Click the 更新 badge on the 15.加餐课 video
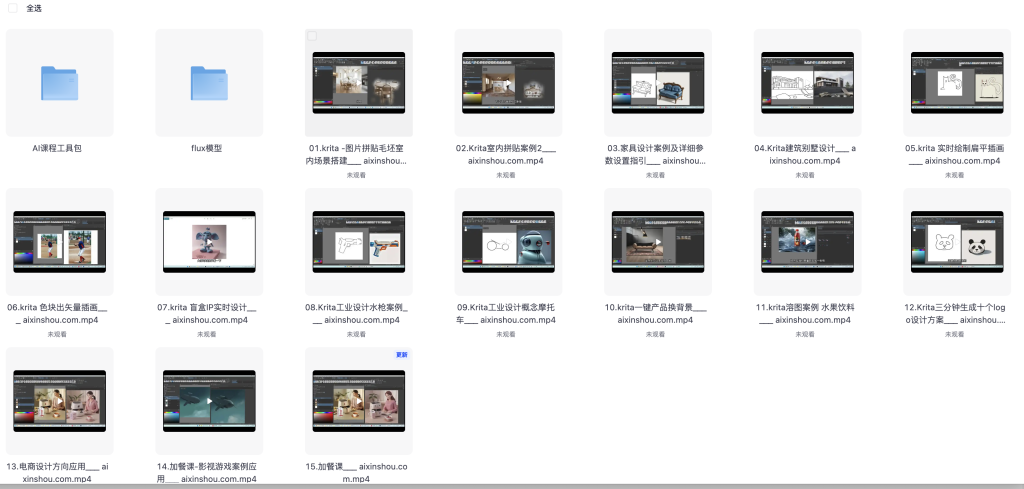The height and width of the screenshot is (489, 1024). (402, 355)
